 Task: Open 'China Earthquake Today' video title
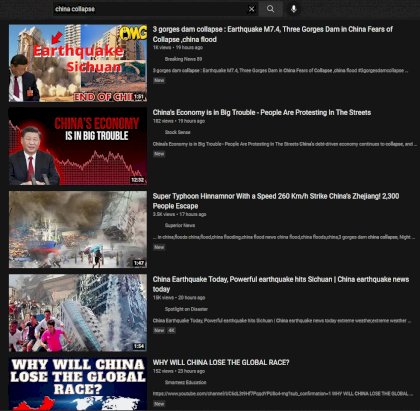click(x=281, y=284)
